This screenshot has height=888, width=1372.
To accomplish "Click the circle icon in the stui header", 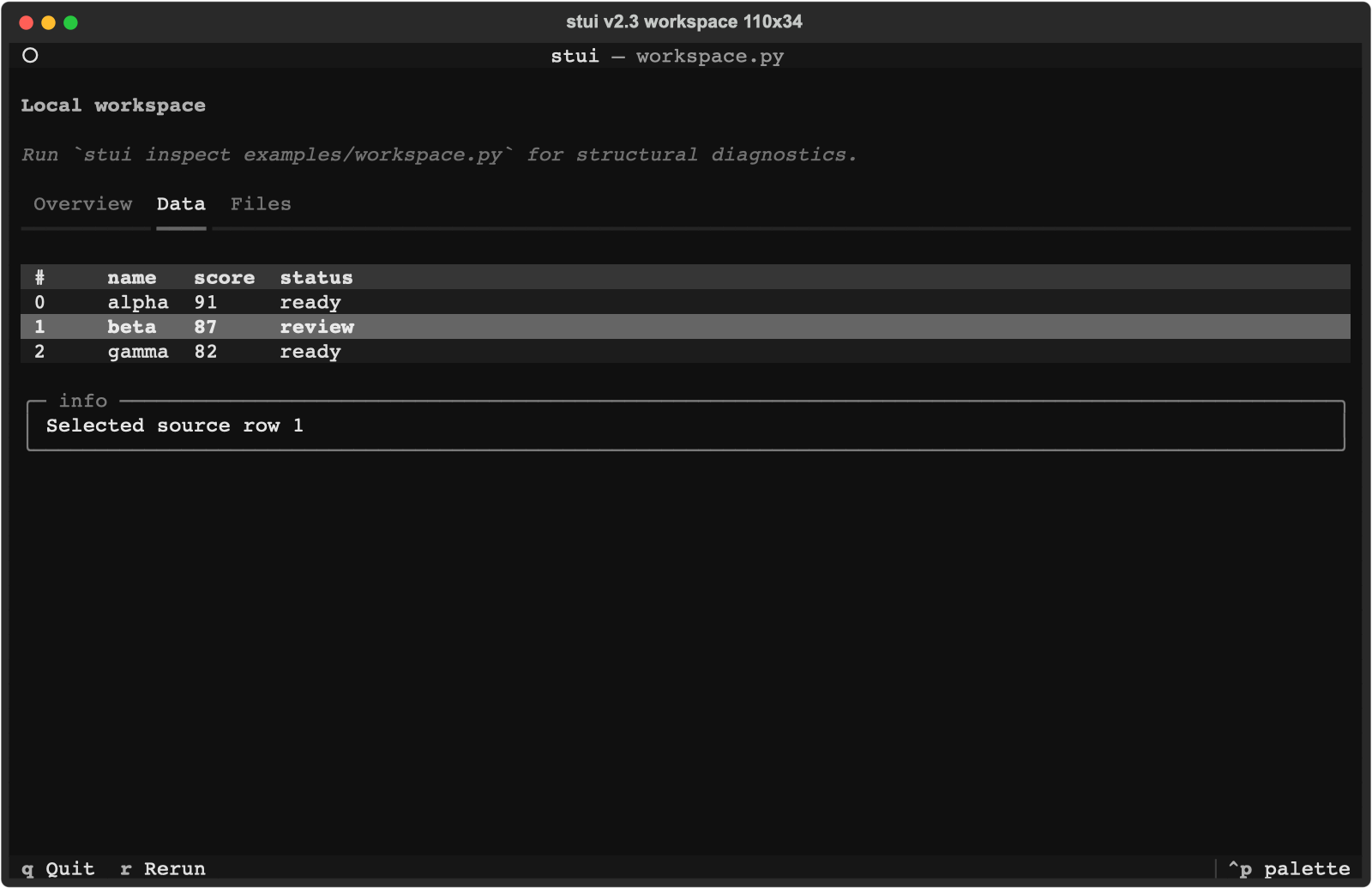I will (30, 56).
